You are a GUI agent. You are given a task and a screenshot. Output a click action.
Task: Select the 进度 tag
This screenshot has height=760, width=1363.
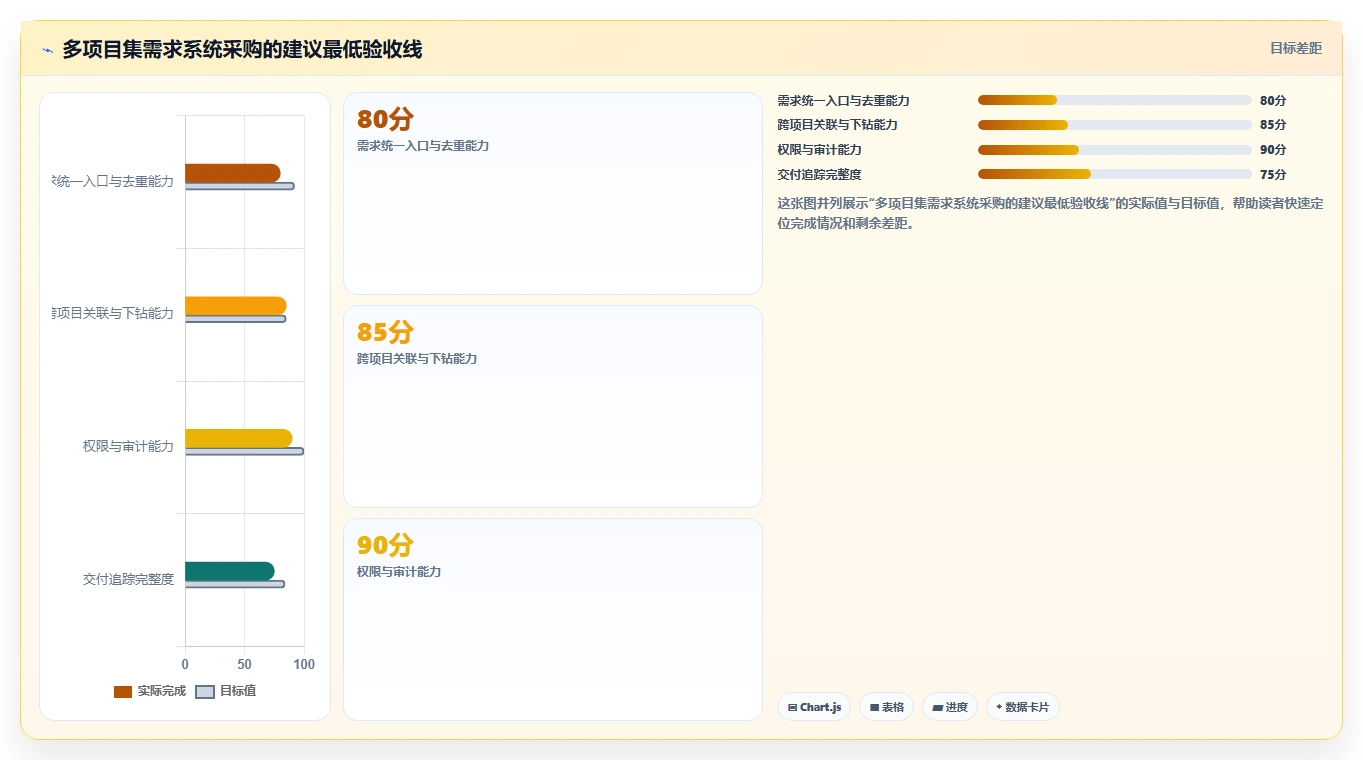[x=950, y=707]
